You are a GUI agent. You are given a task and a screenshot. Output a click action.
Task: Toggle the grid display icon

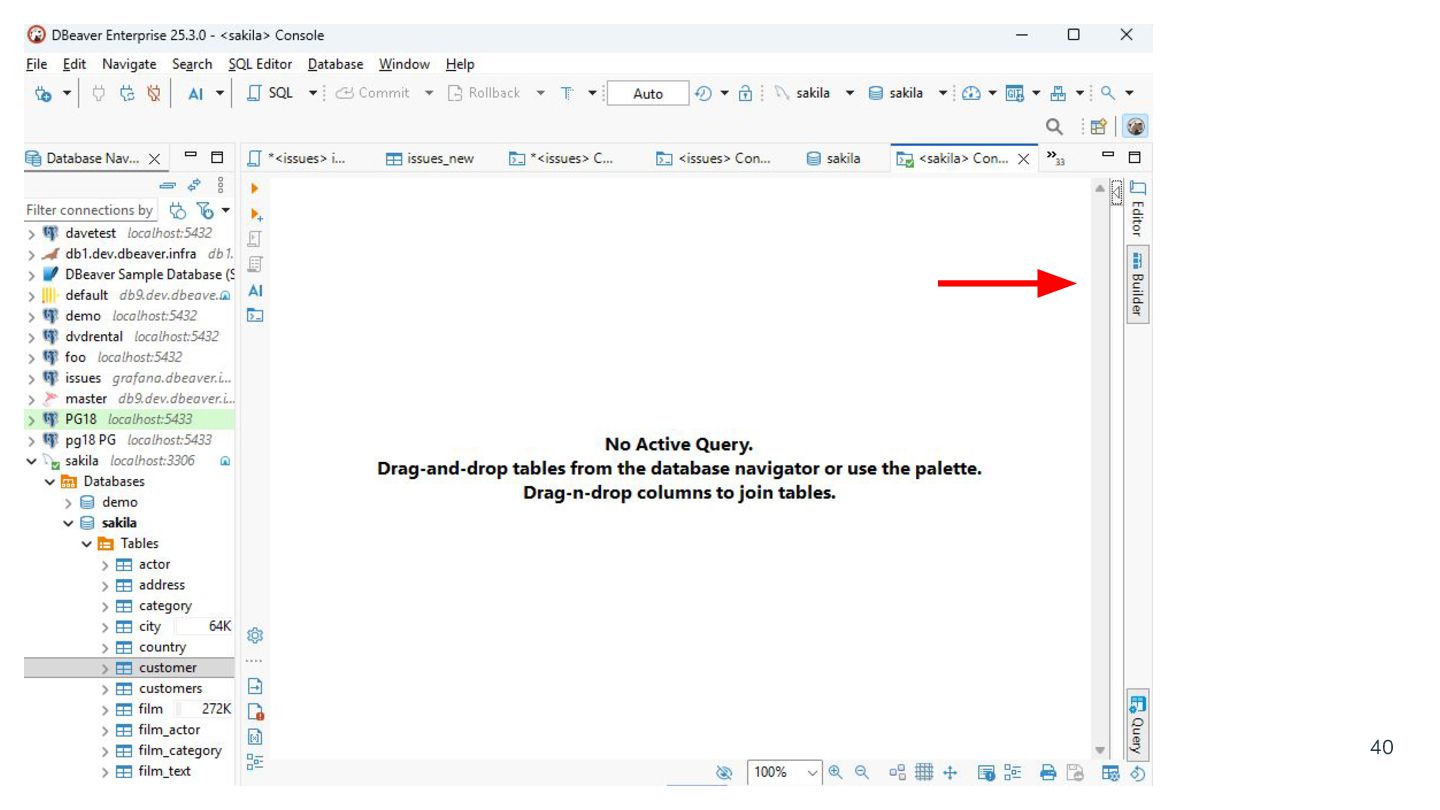(924, 772)
